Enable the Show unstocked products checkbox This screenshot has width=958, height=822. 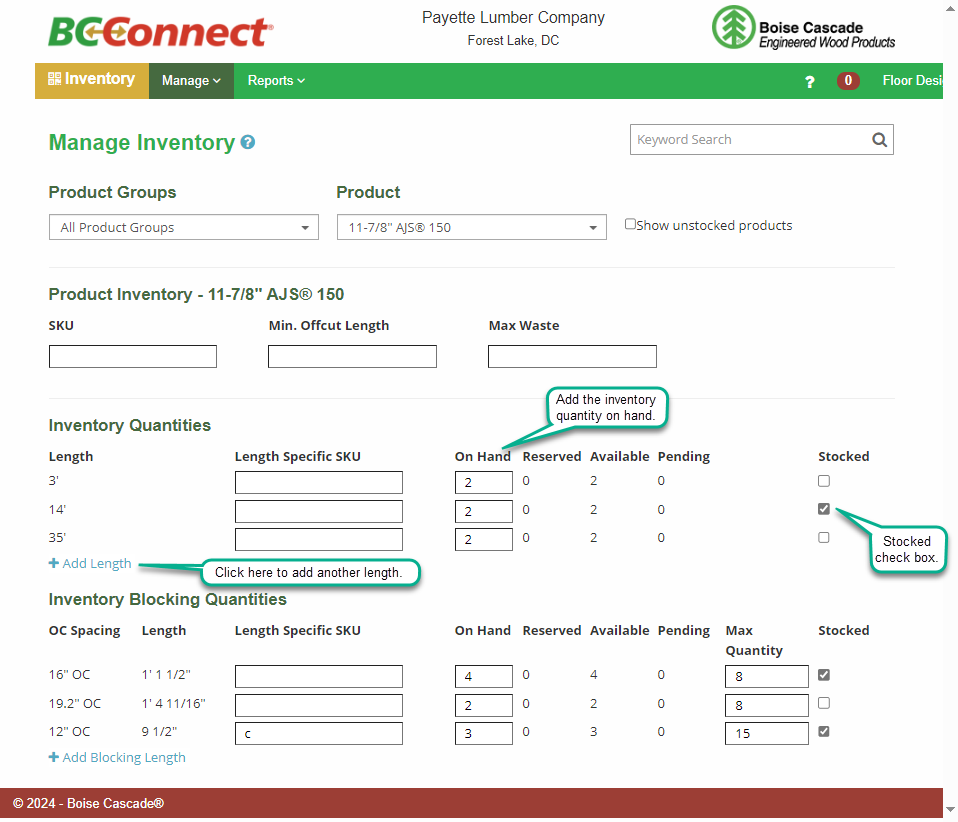[x=630, y=223]
